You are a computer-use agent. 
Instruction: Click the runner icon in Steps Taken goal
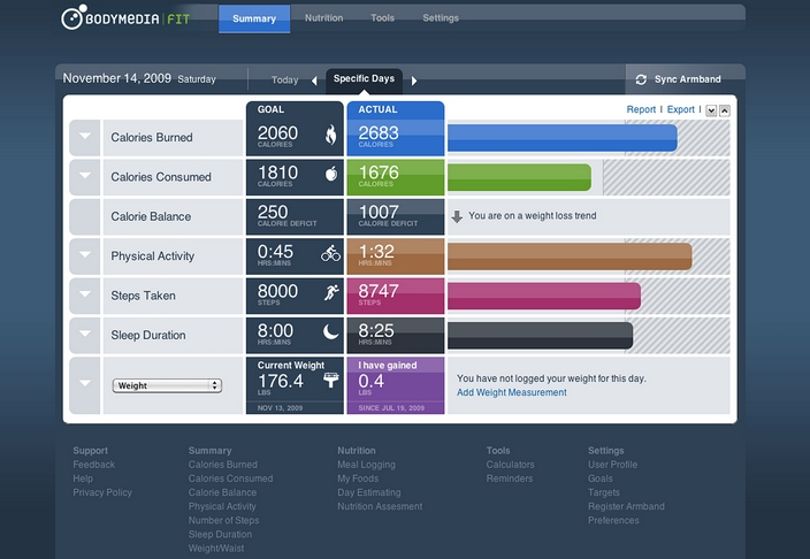331,292
